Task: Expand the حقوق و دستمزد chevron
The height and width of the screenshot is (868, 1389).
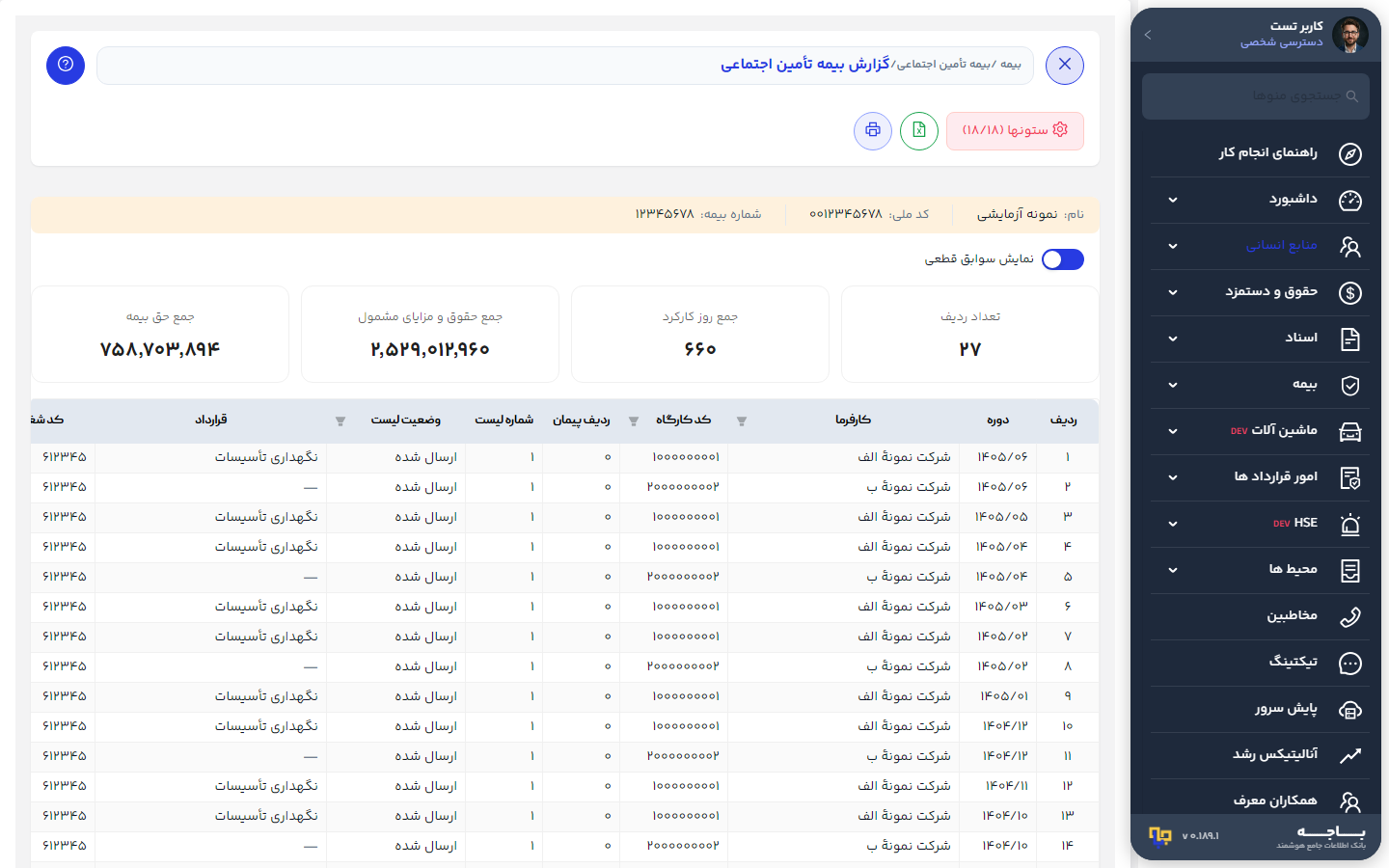Action: (x=1173, y=292)
